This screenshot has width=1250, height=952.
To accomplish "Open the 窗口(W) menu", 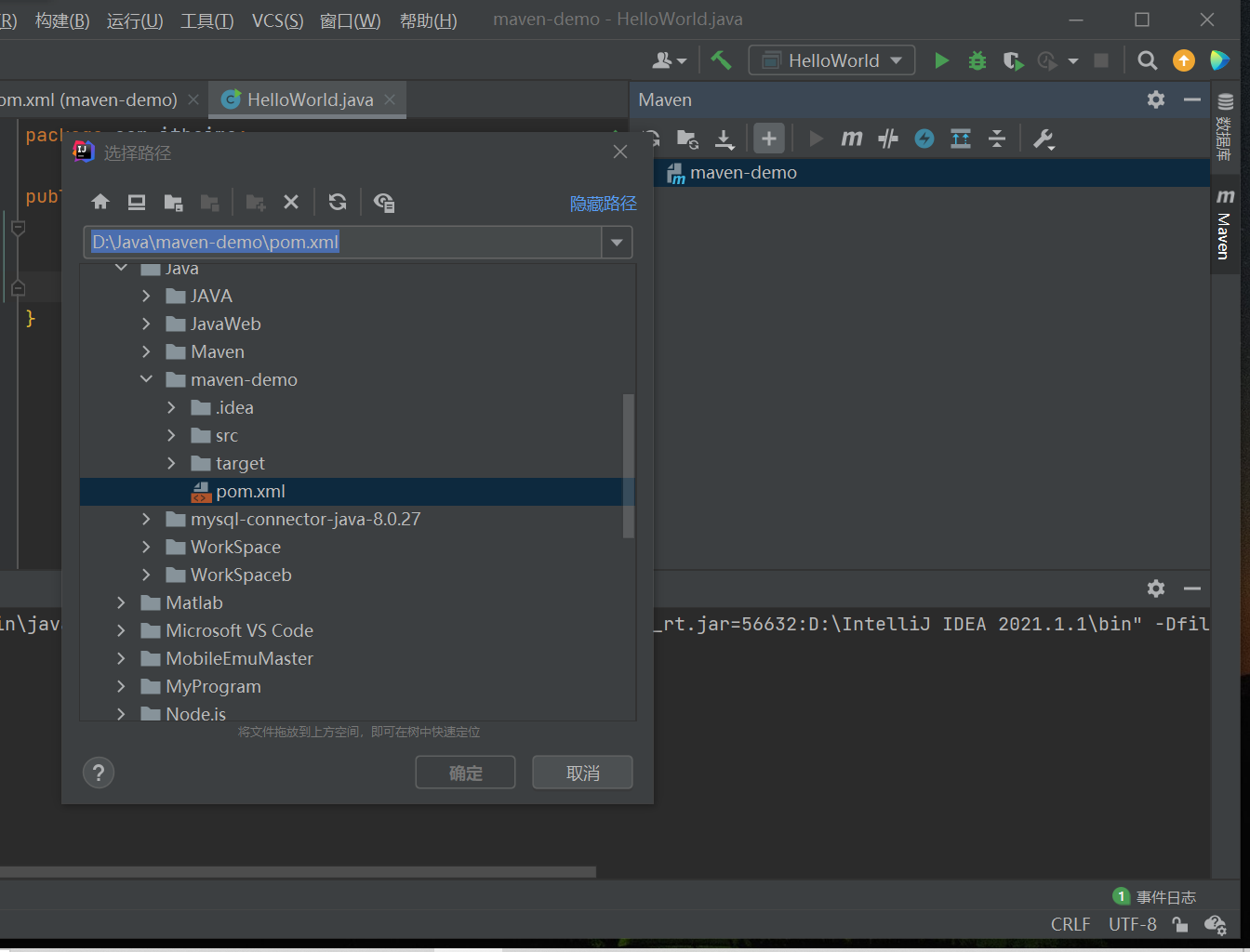I will click(x=350, y=20).
